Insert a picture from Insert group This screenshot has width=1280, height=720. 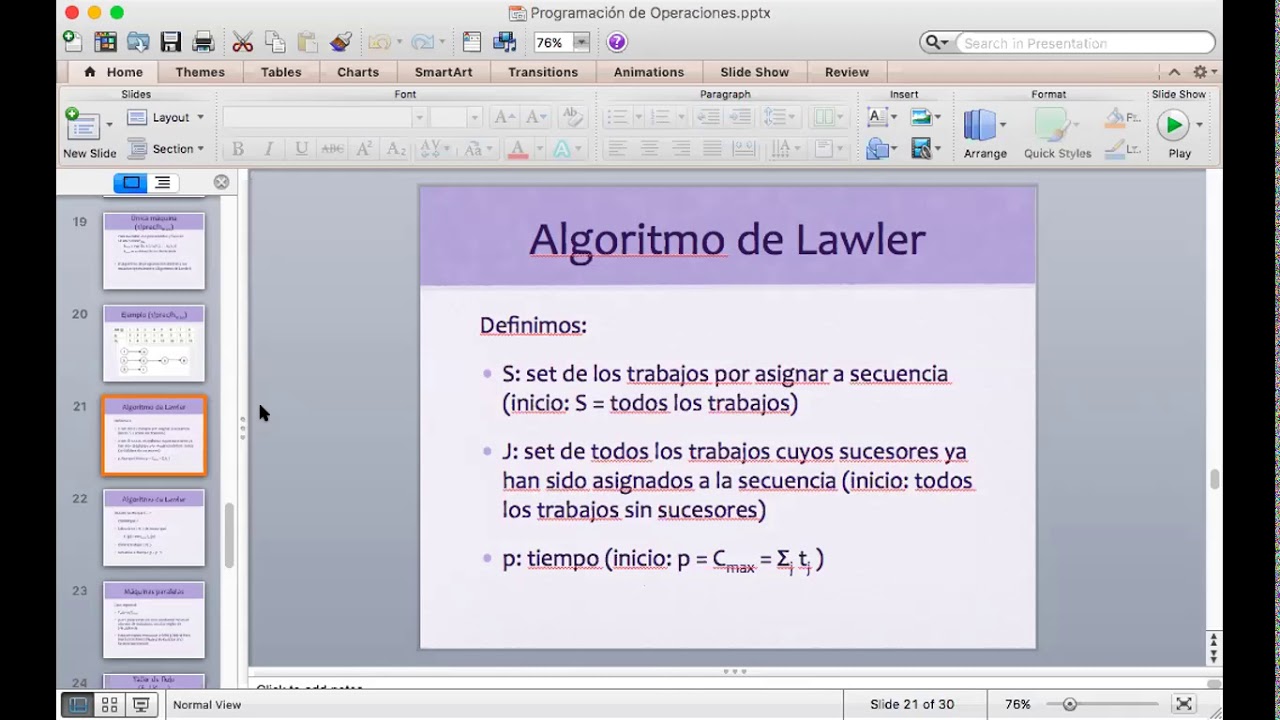pyautogui.click(x=921, y=118)
